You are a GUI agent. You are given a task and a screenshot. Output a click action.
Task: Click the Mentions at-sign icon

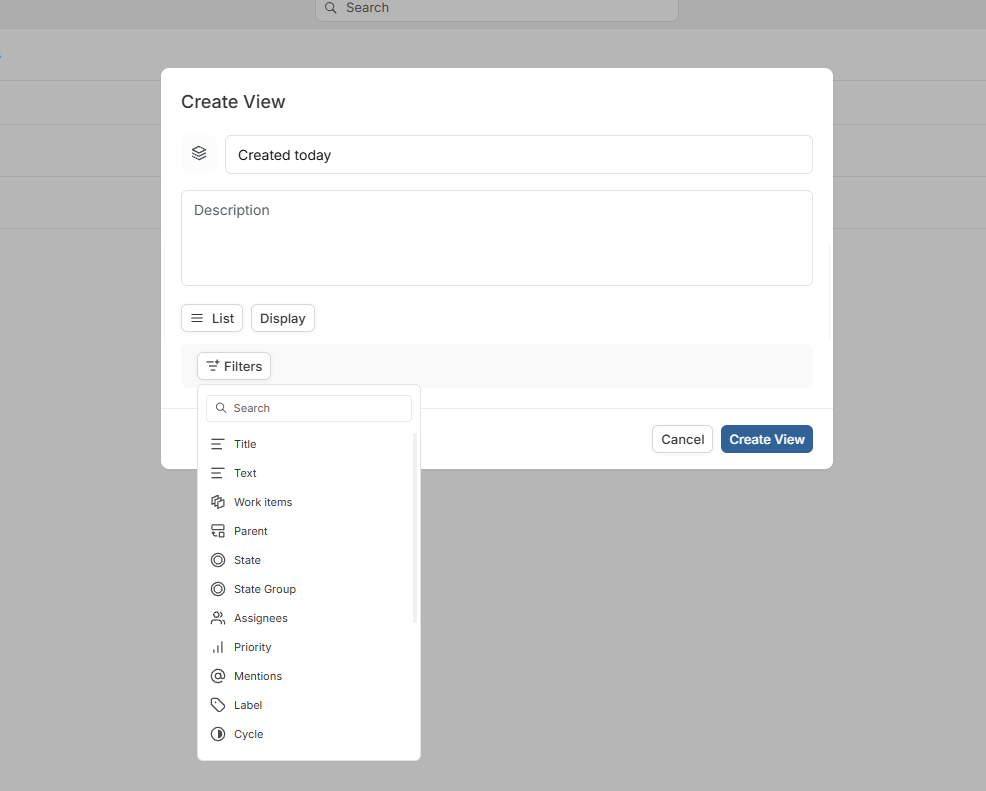pyautogui.click(x=218, y=676)
